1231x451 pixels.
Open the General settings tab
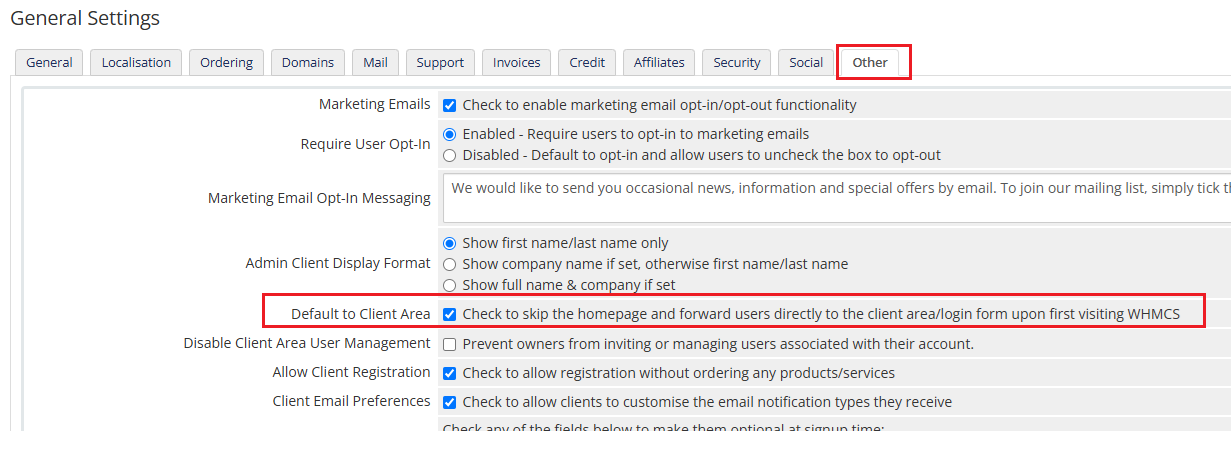click(49, 62)
